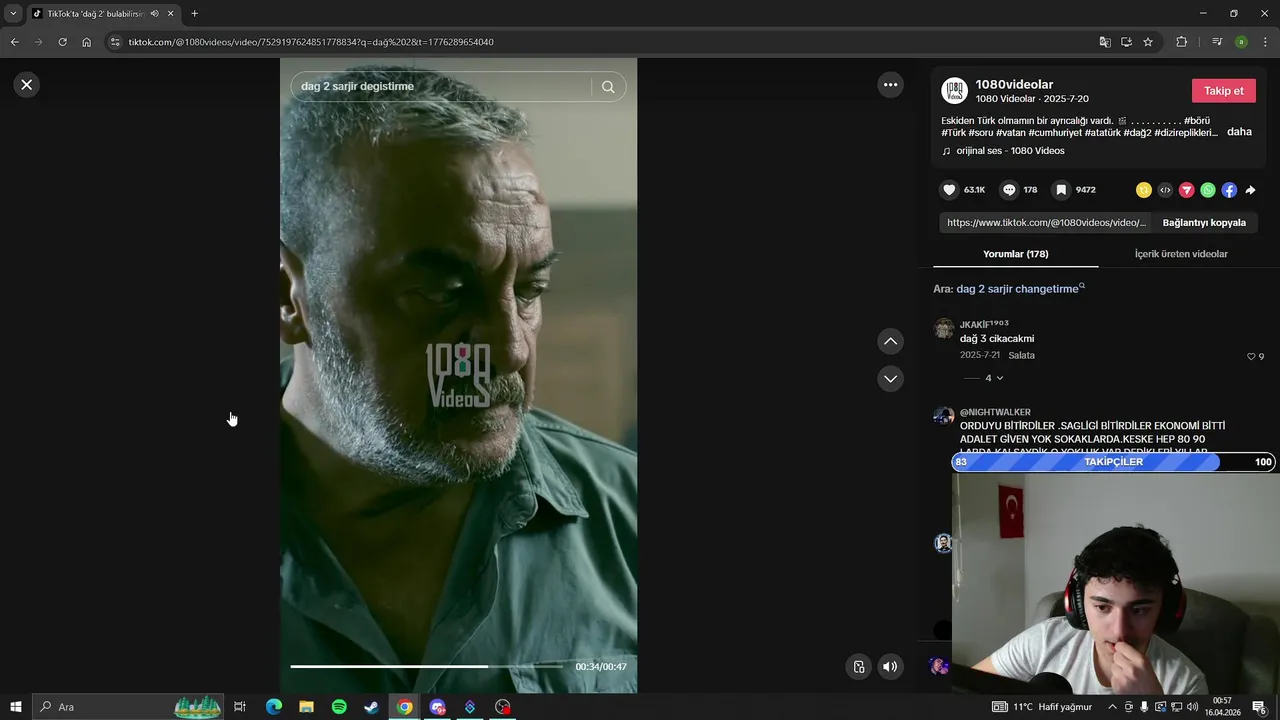This screenshot has height=720, width=1280.
Task: Open Steam from taskbar
Action: (x=371, y=707)
